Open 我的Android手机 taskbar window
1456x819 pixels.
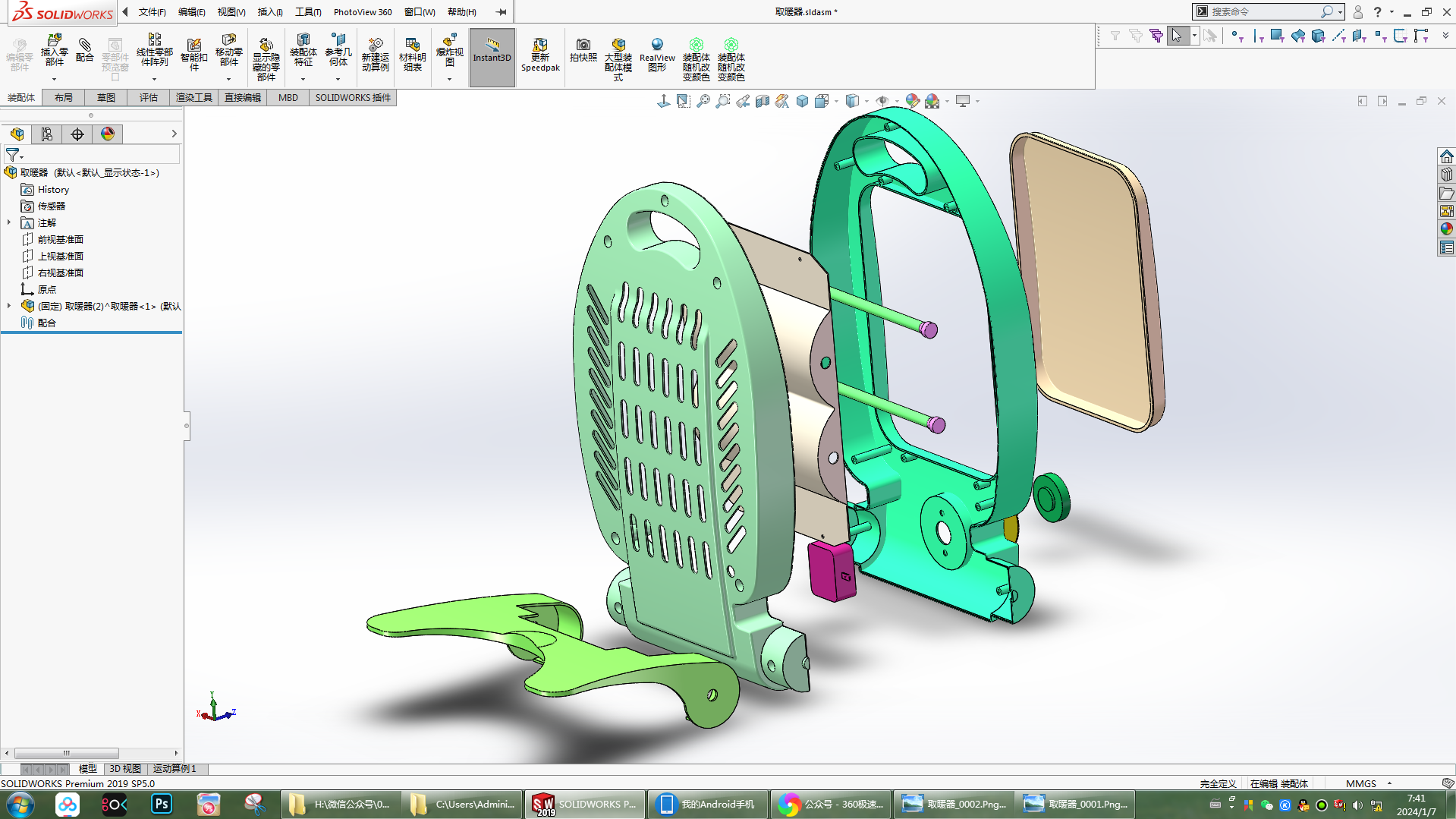point(707,804)
